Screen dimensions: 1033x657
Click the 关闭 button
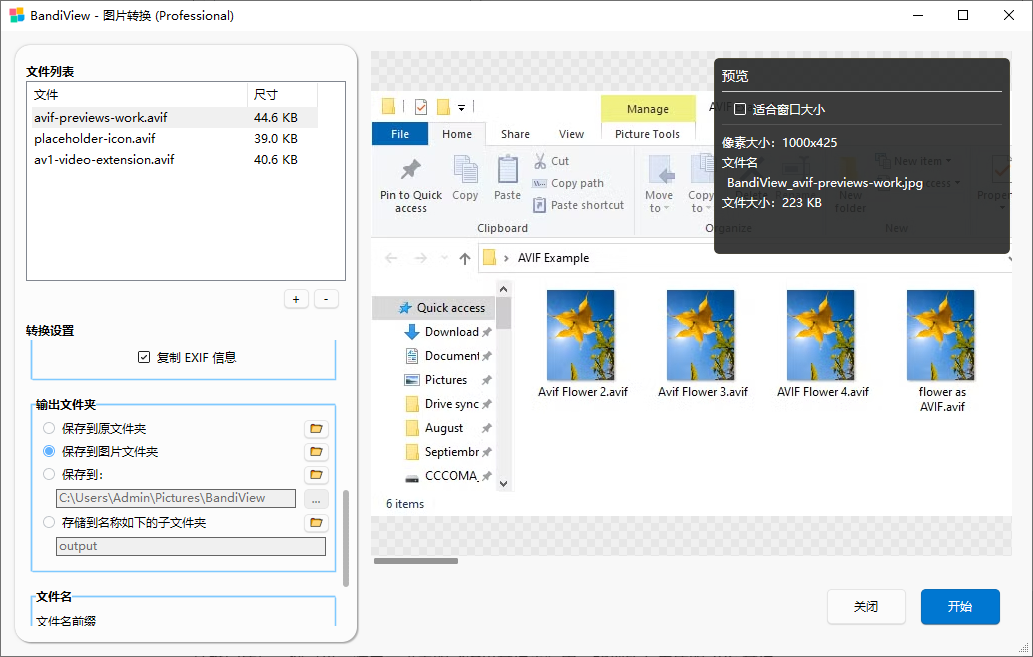pyautogui.click(x=866, y=607)
